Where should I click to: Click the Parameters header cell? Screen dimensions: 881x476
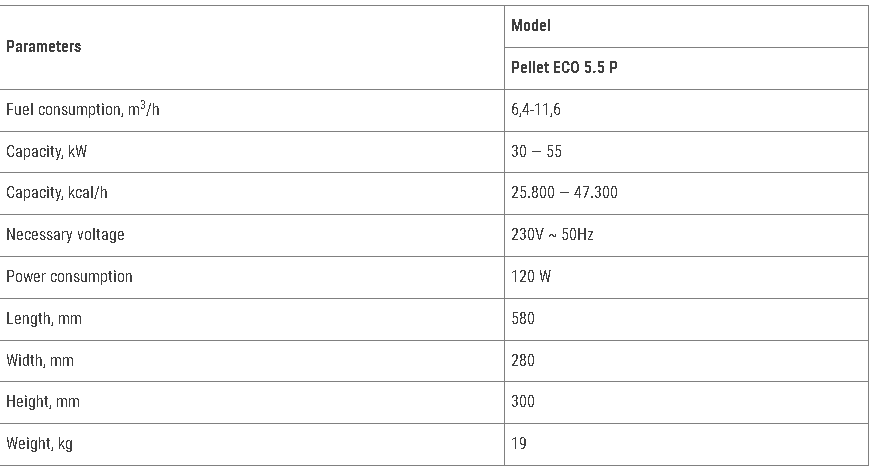(x=252, y=47)
